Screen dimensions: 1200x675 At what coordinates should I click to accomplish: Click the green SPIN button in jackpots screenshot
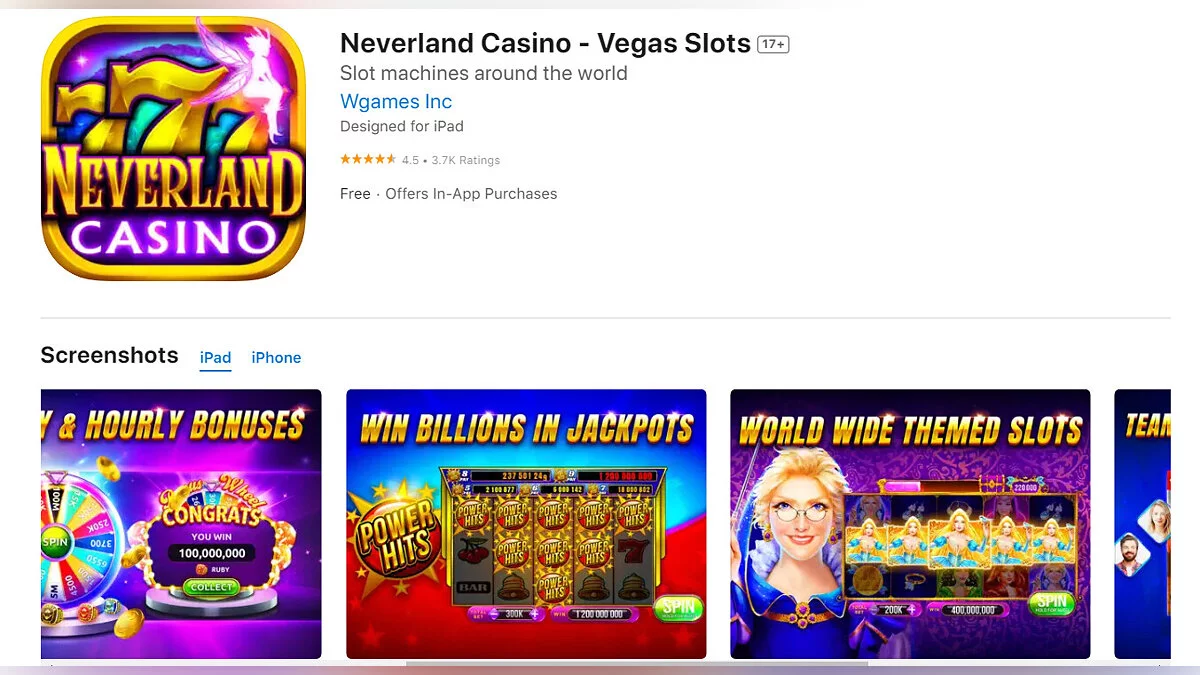[x=677, y=609]
